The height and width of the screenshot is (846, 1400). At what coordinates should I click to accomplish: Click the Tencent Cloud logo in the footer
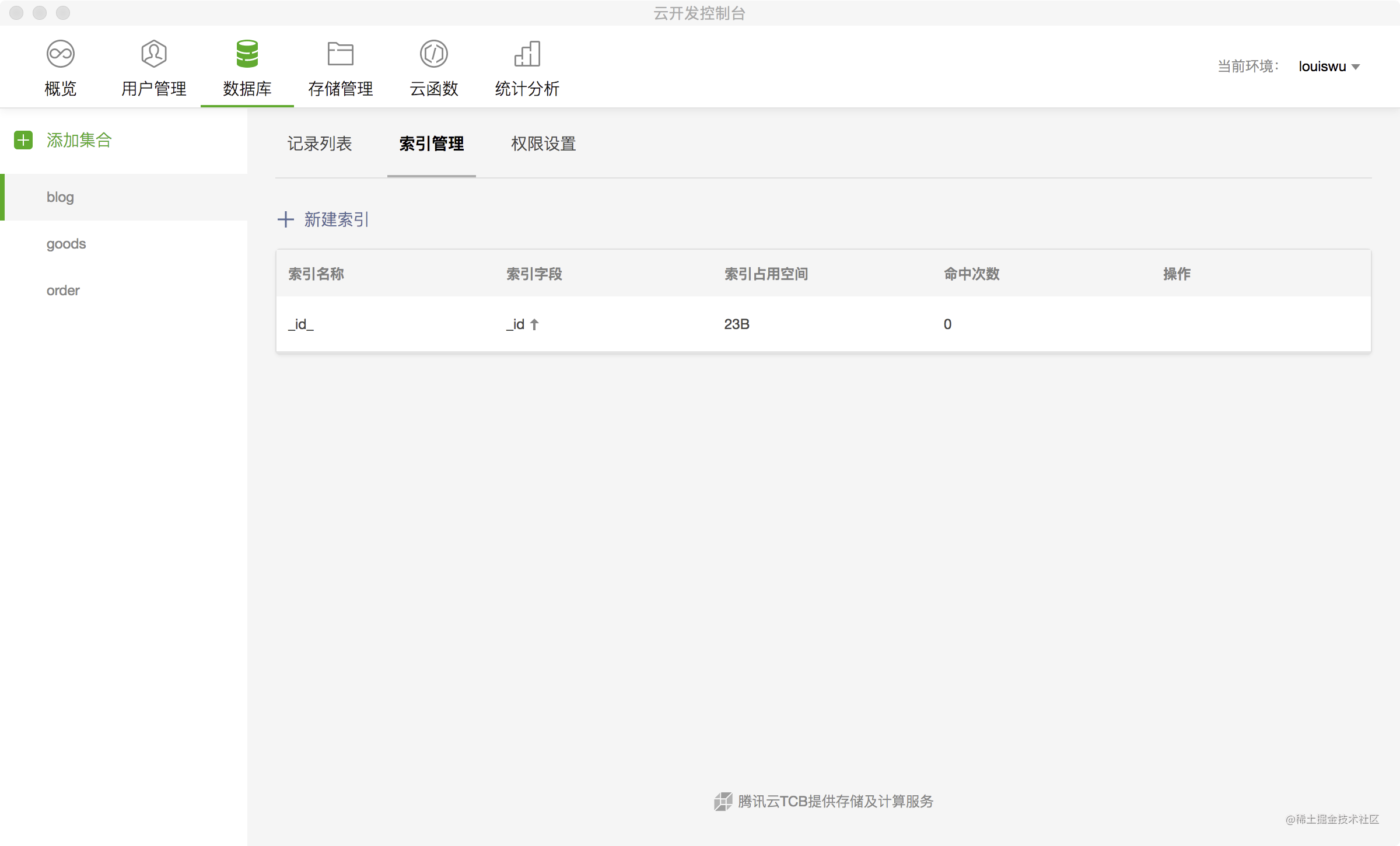[723, 802]
